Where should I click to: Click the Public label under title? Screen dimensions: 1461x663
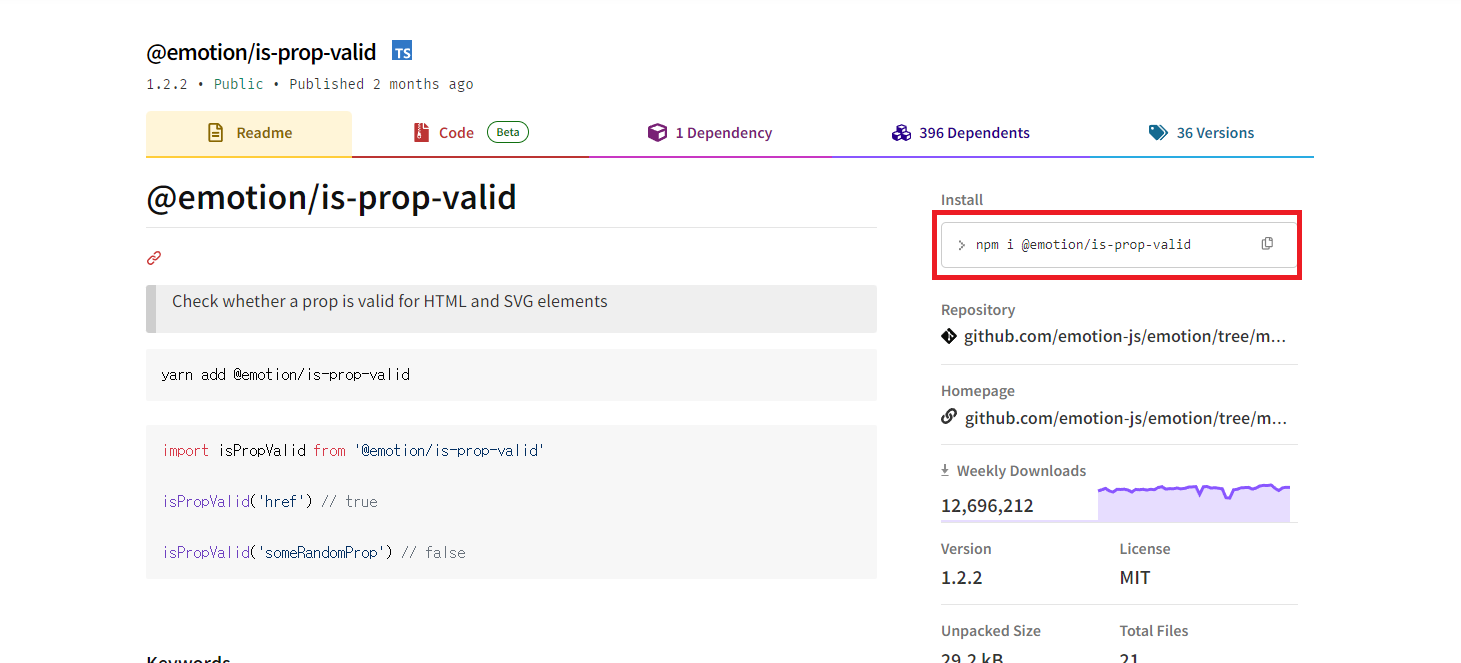(x=239, y=84)
